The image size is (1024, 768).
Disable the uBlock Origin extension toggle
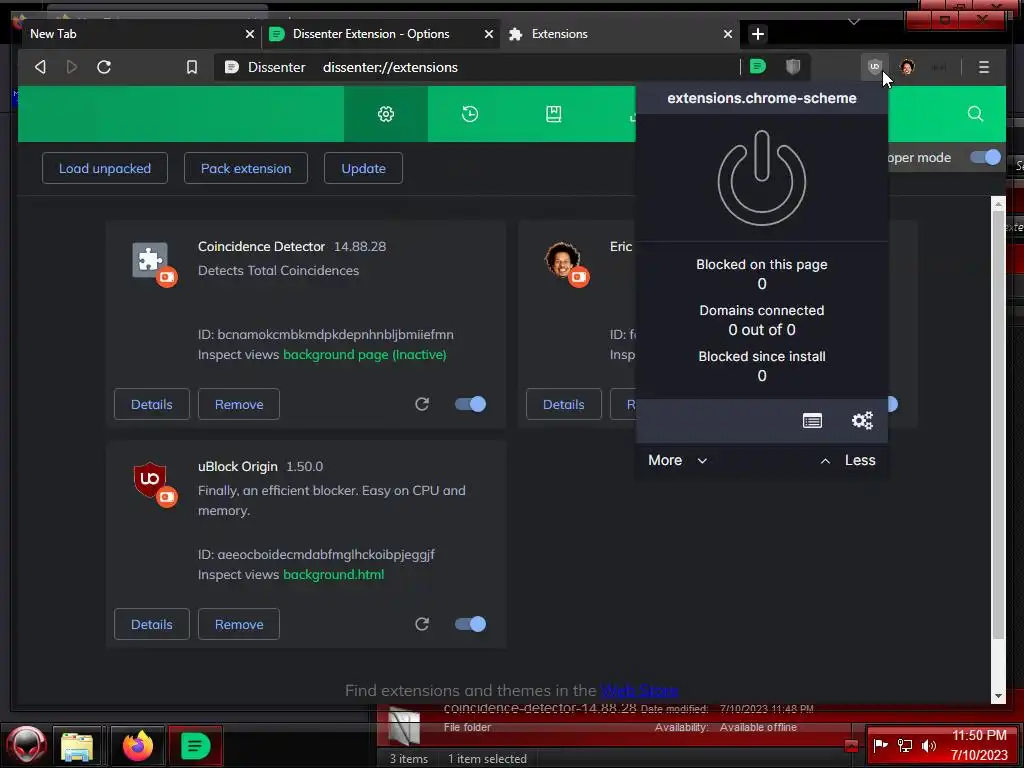[x=470, y=624]
